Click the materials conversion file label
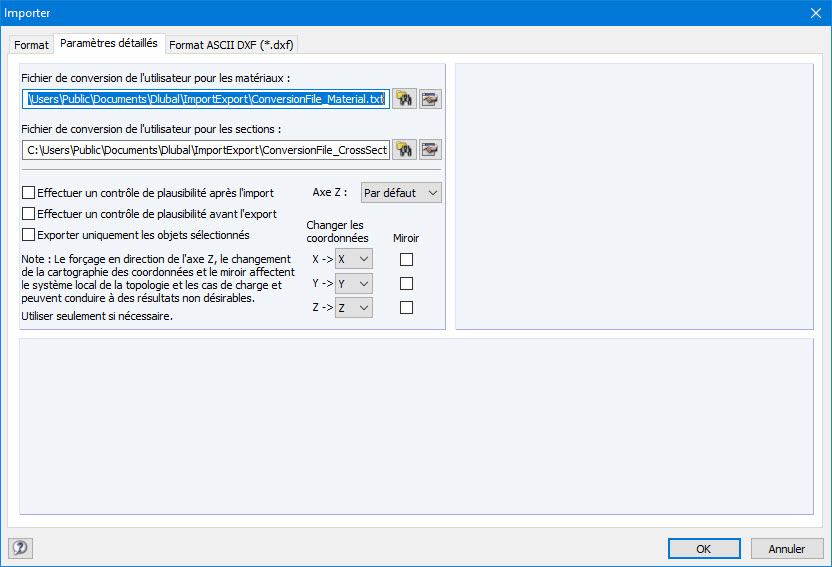 [155, 78]
